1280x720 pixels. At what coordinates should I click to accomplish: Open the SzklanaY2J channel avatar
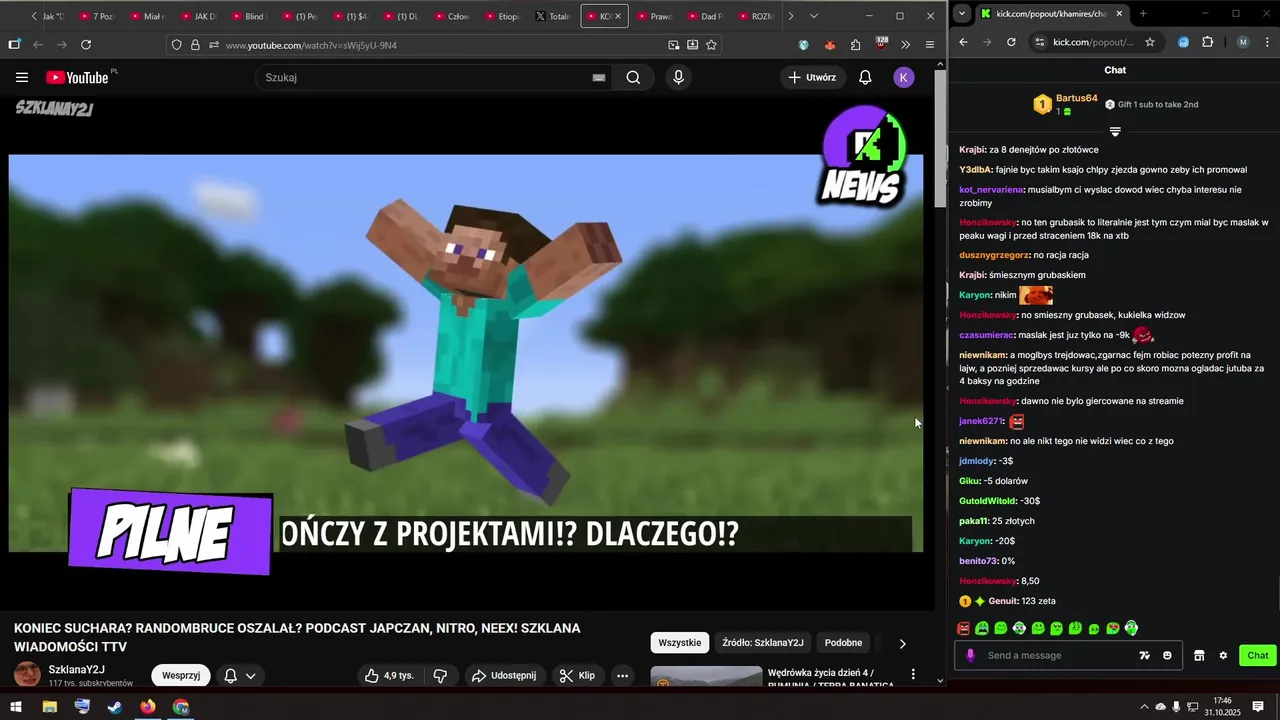[x=27, y=675]
